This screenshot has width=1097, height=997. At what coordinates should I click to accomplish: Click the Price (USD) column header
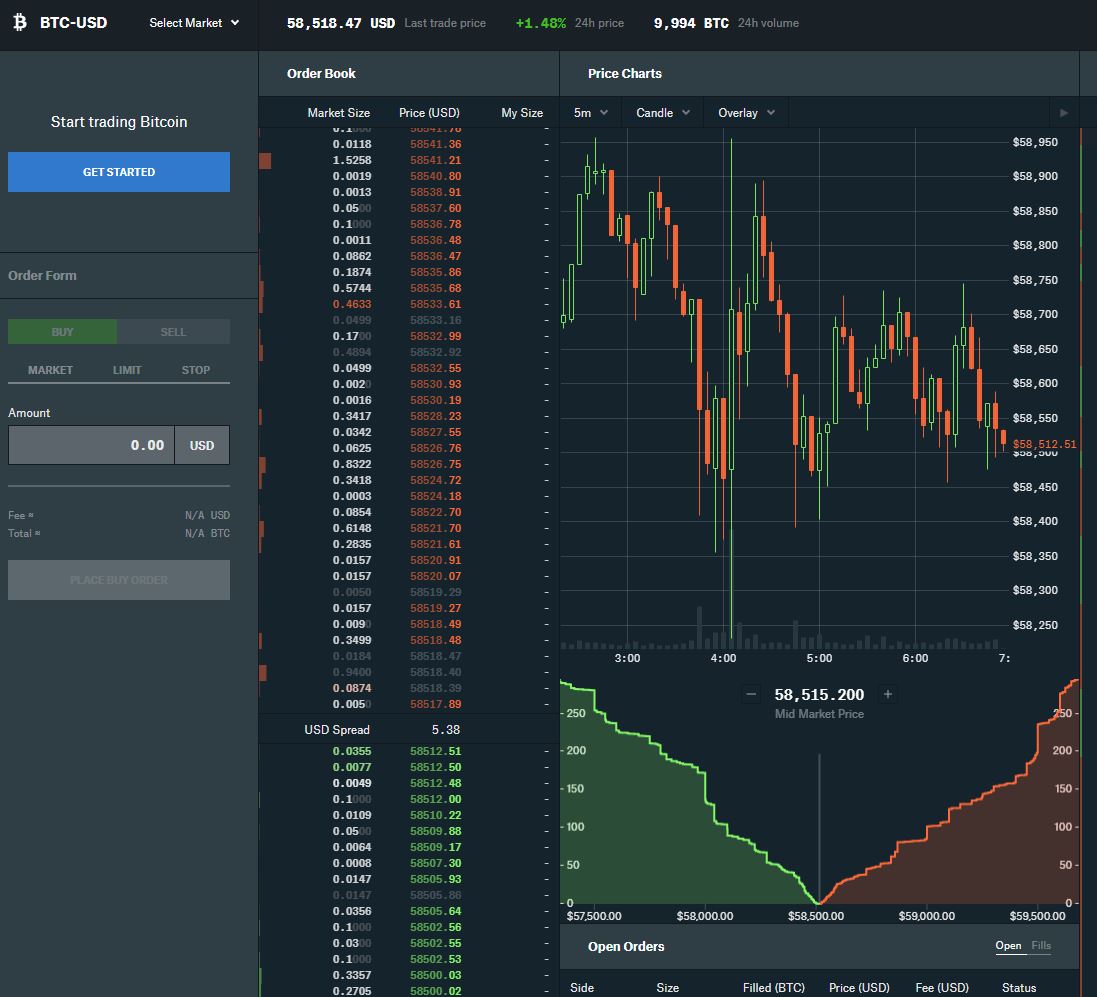tap(429, 113)
